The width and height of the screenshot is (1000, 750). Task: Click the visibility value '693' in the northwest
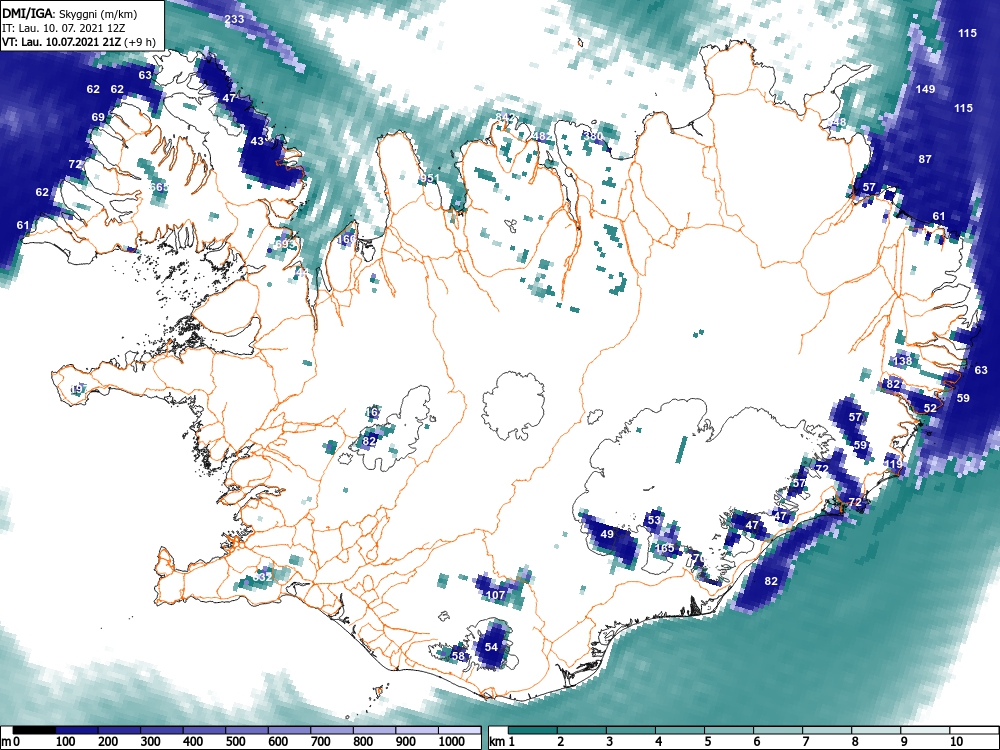pos(284,244)
